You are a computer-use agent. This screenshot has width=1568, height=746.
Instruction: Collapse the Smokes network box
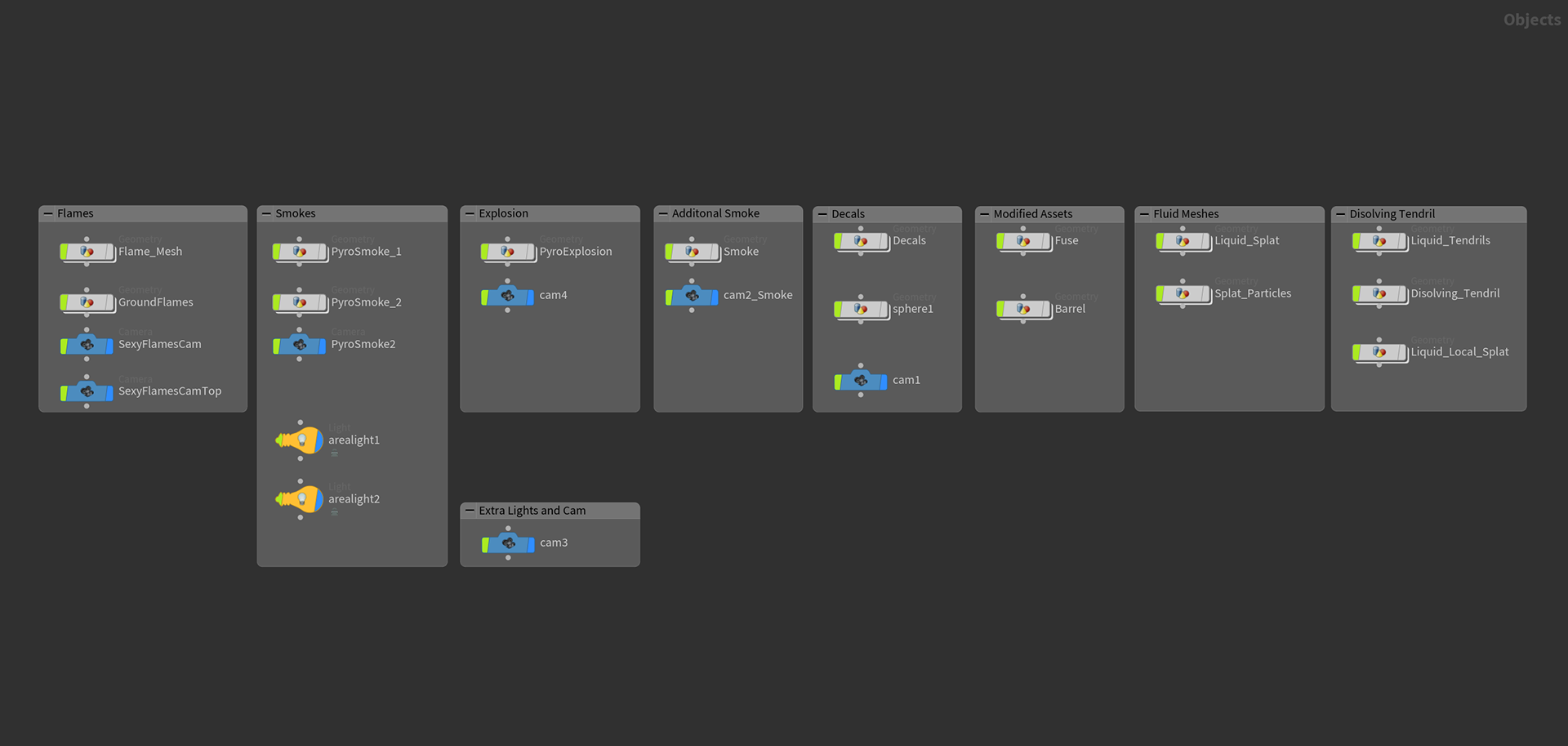point(266,214)
